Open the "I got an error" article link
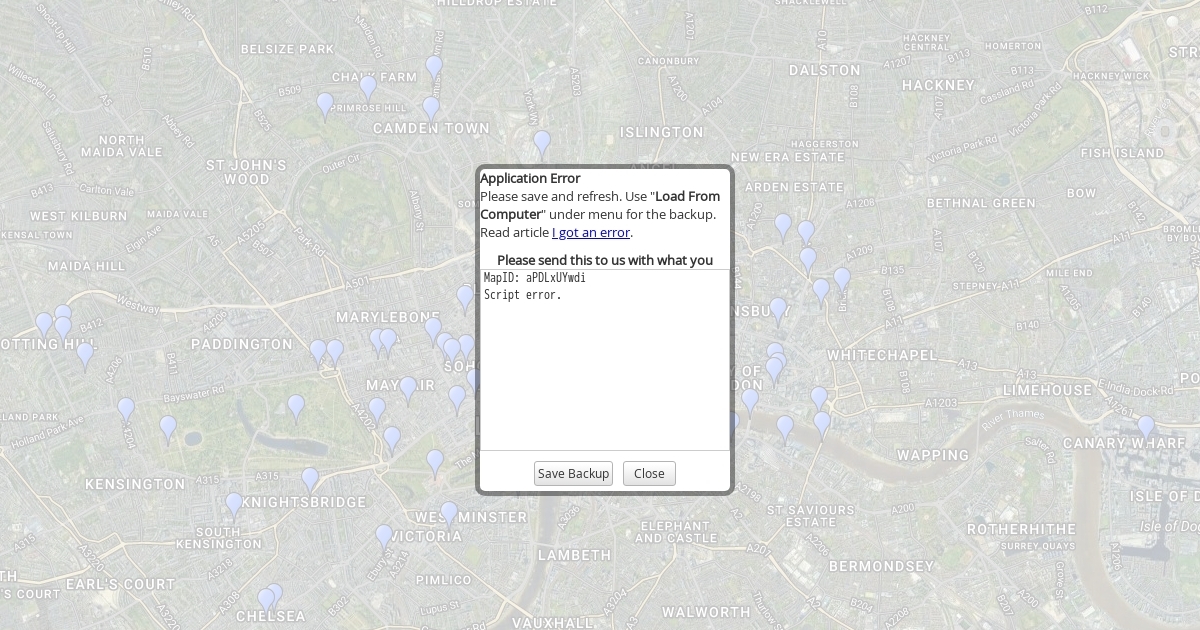This screenshot has height=630, width=1200. [591, 232]
